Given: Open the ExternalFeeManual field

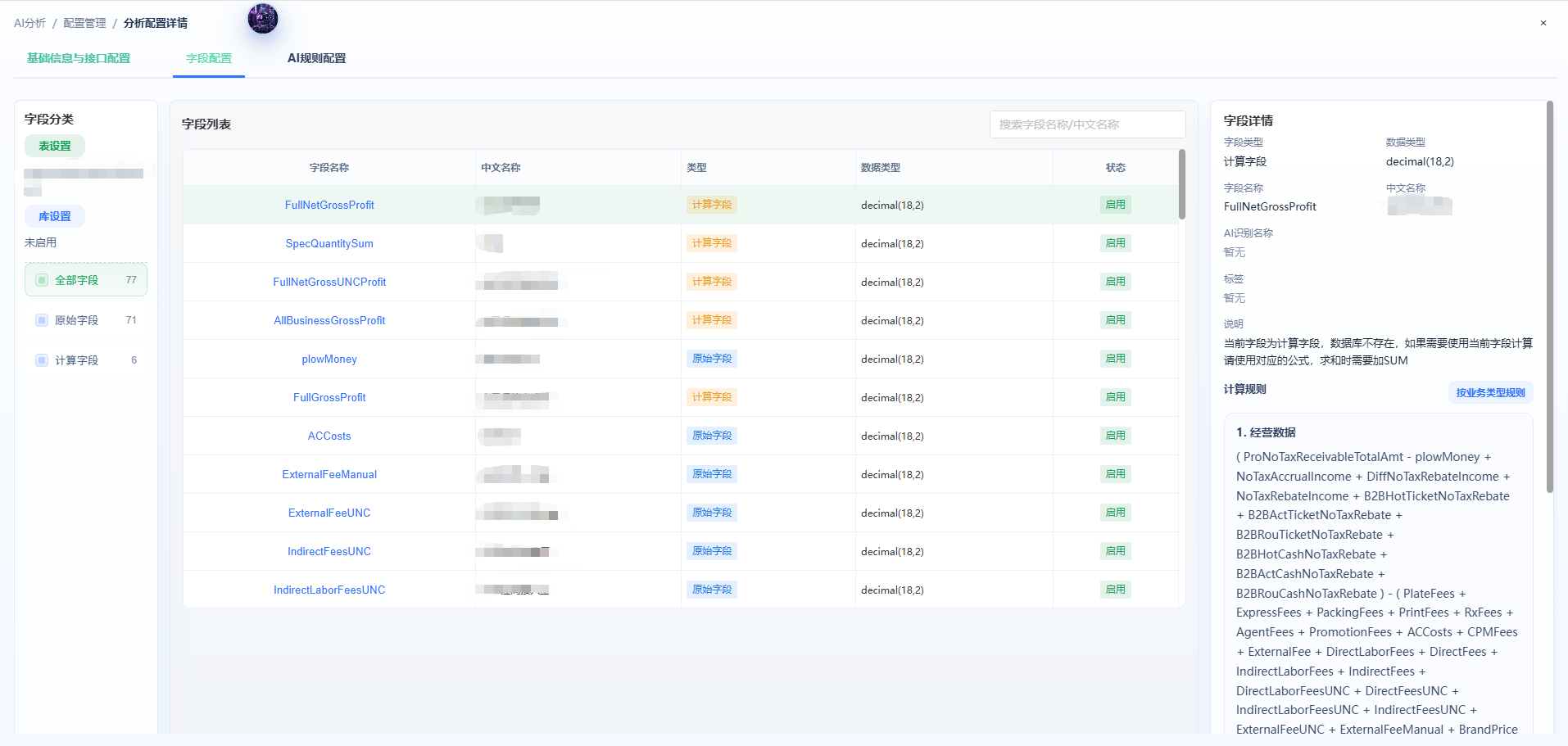Looking at the screenshot, I should coord(329,474).
